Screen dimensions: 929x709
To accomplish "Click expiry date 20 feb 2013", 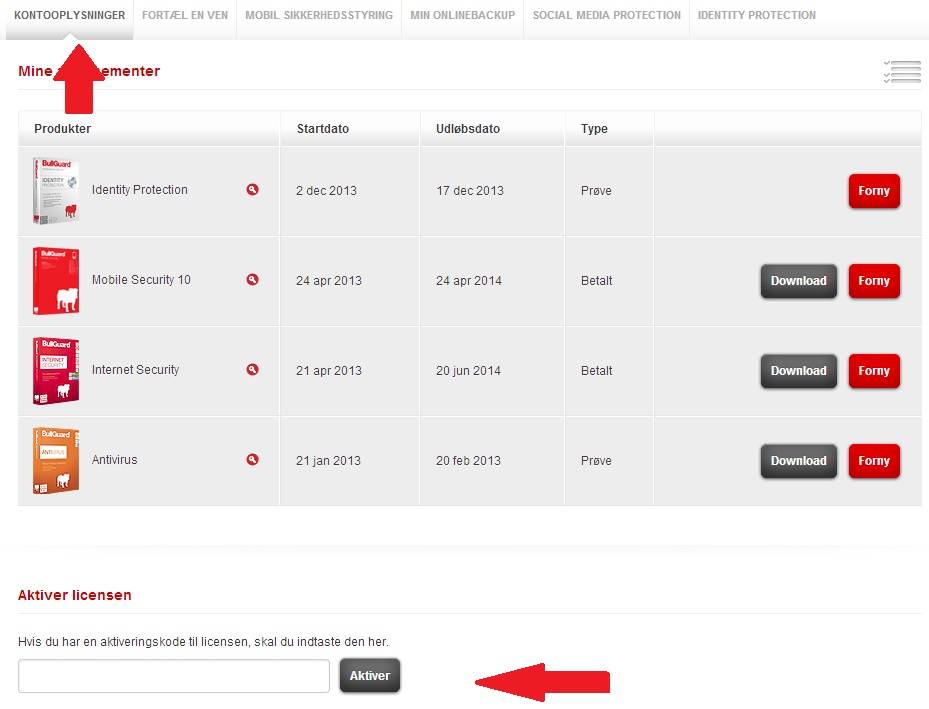I will [x=468, y=461].
